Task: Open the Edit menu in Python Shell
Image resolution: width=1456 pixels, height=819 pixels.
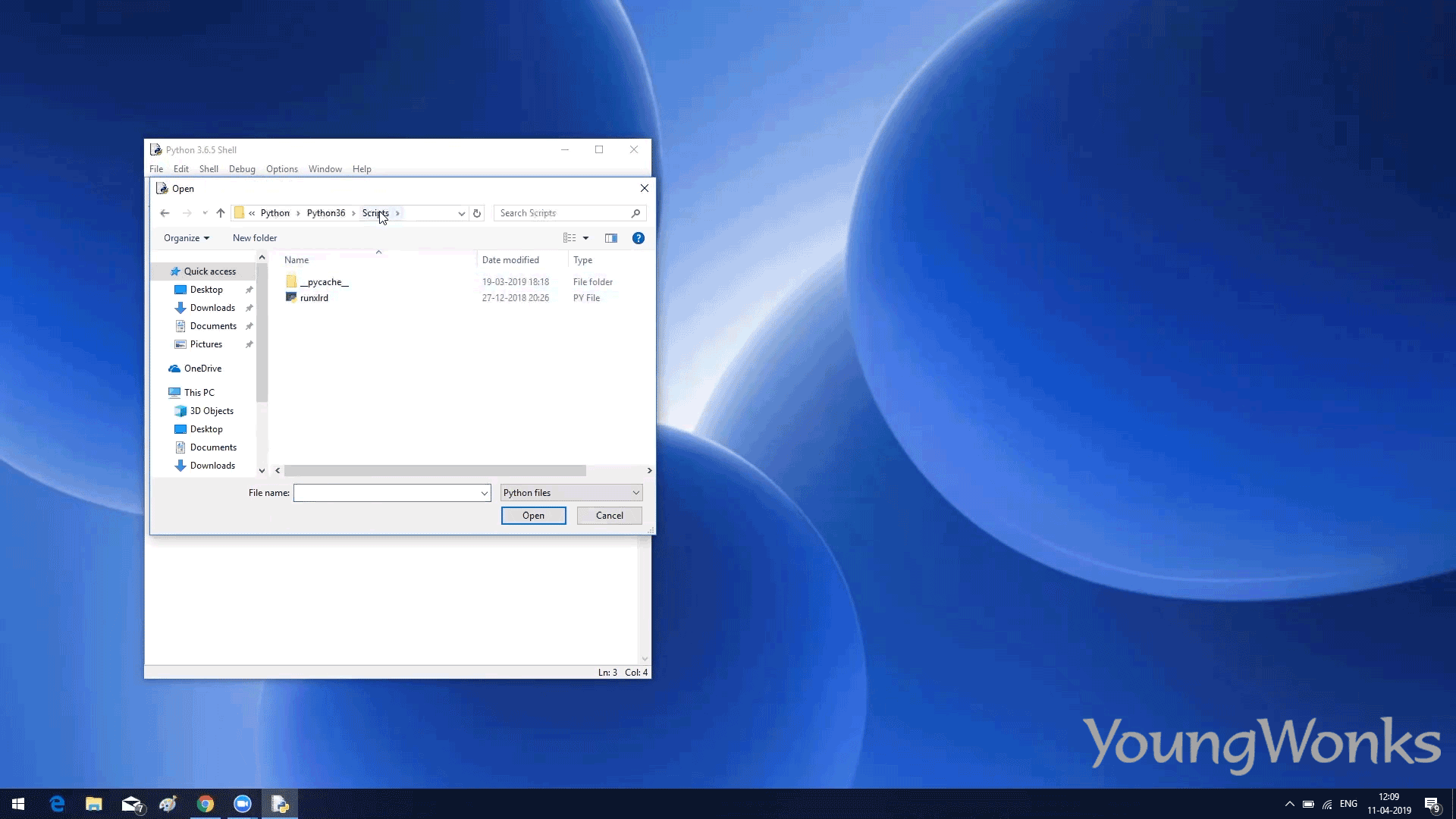Action: 180,169
